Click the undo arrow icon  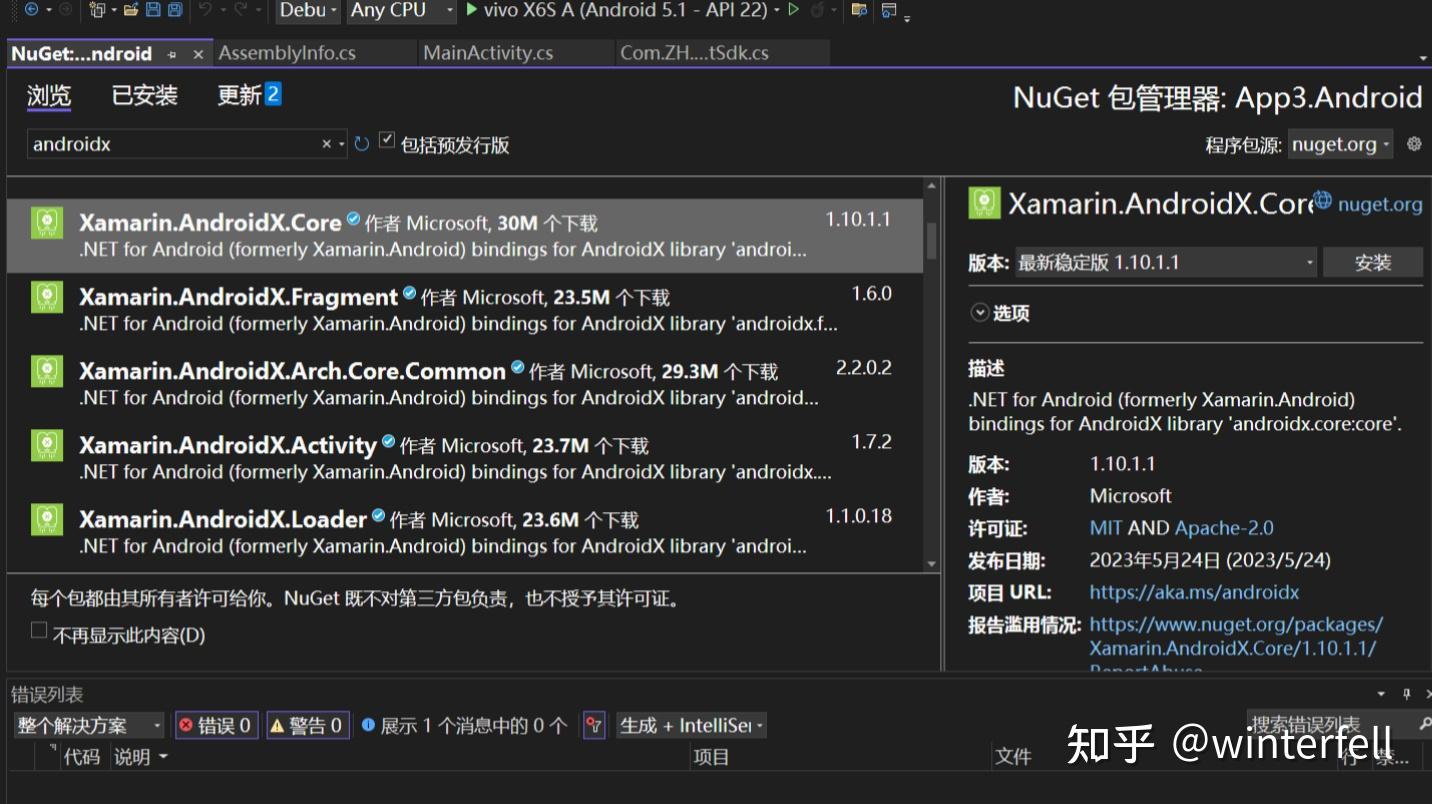205,10
